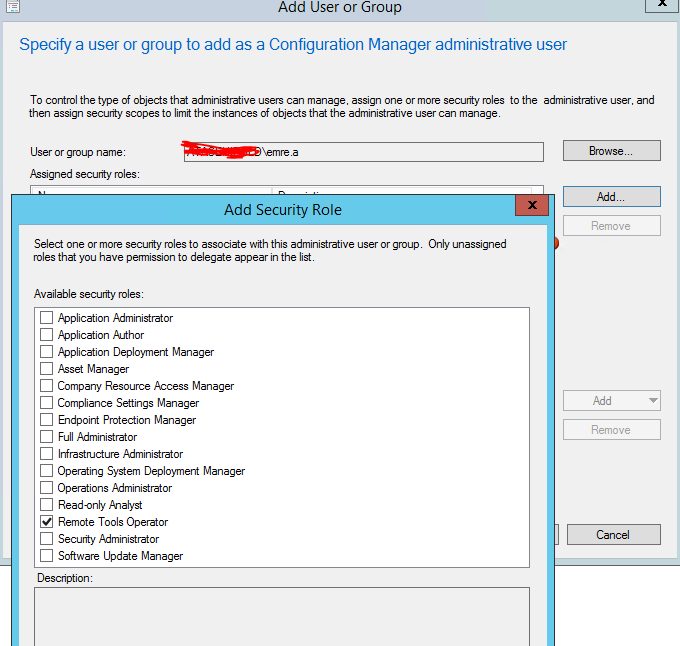Click Browse to find a user

point(611,151)
